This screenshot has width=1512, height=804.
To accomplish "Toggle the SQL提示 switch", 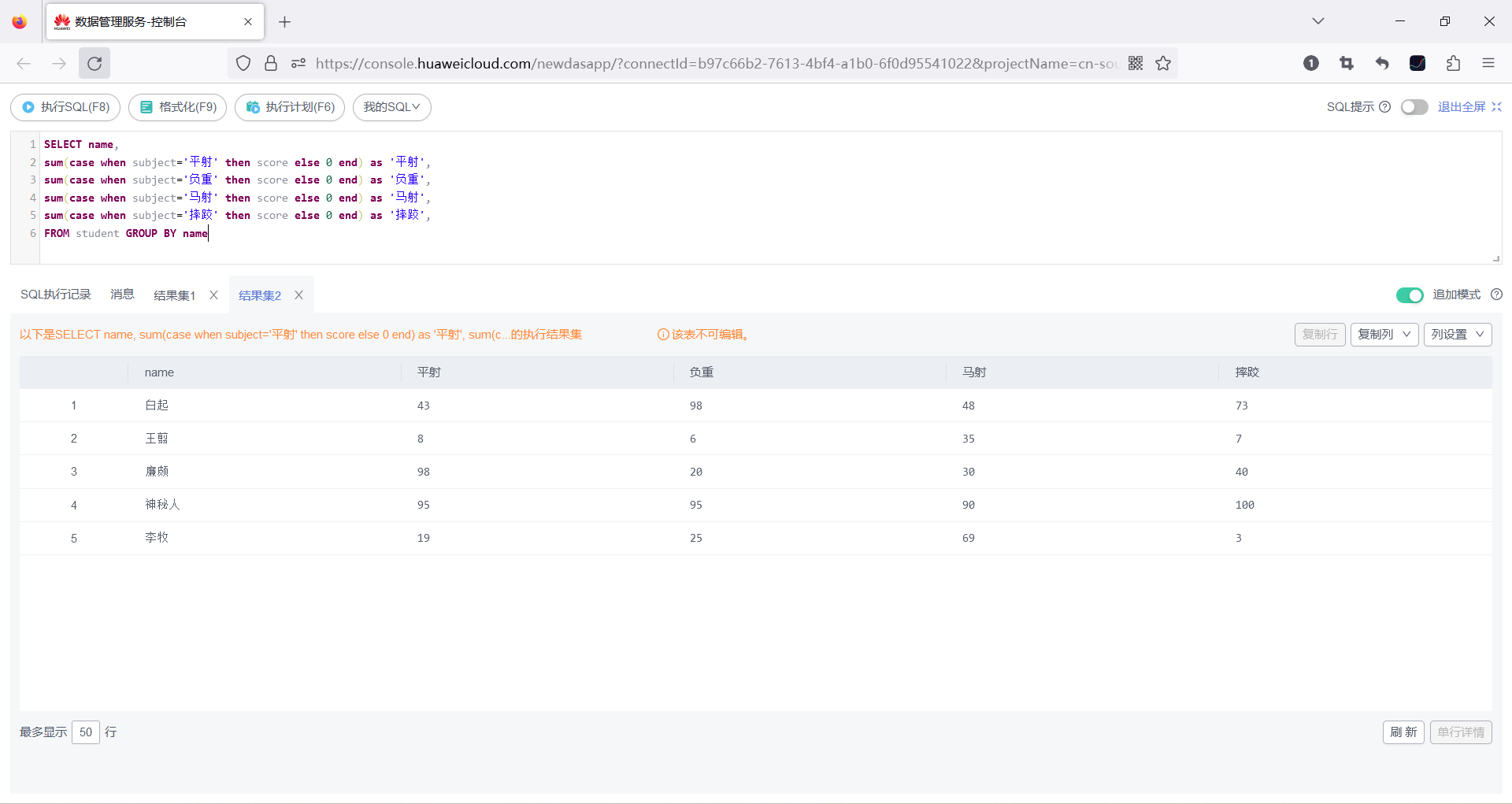I will [x=1414, y=107].
